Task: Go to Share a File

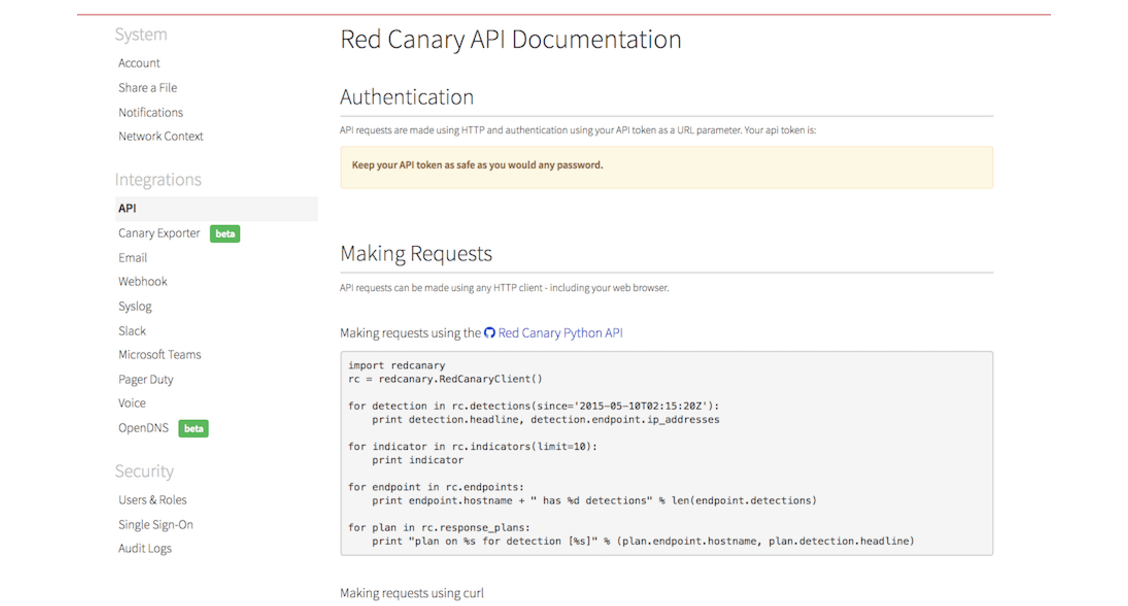Action: tap(147, 88)
